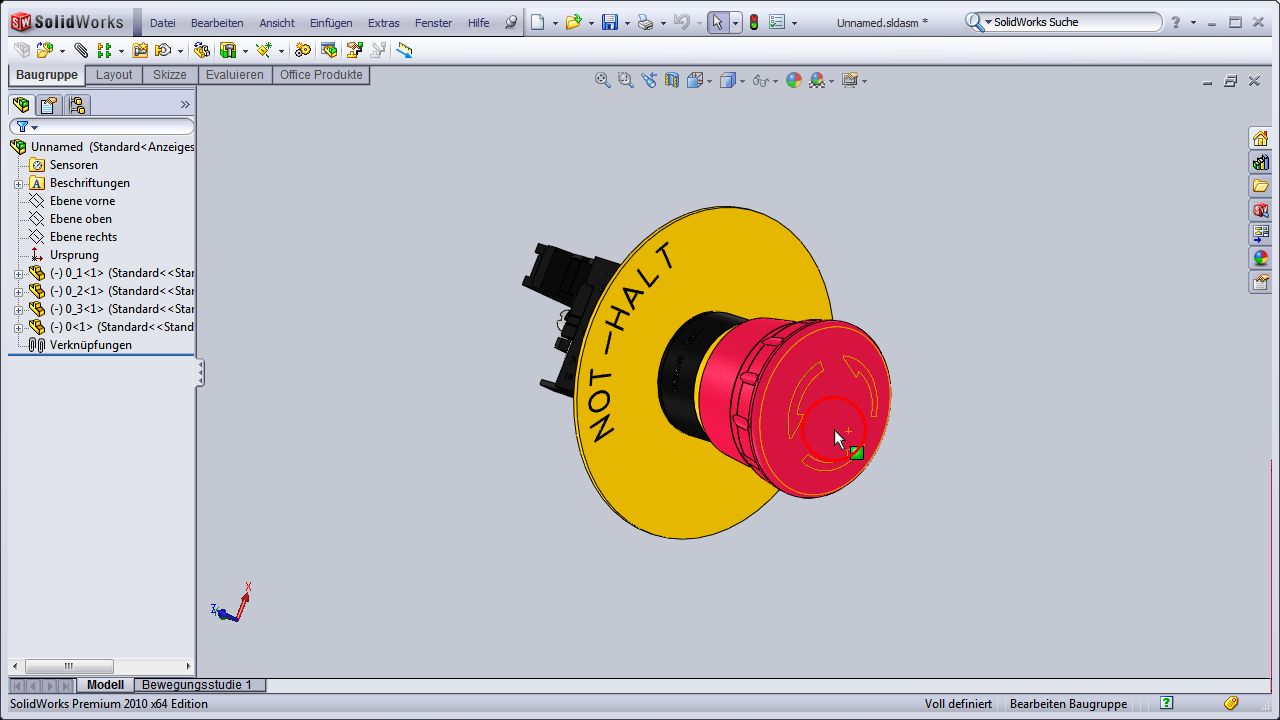Click the Open file icon
1280x720 pixels.
point(573,22)
